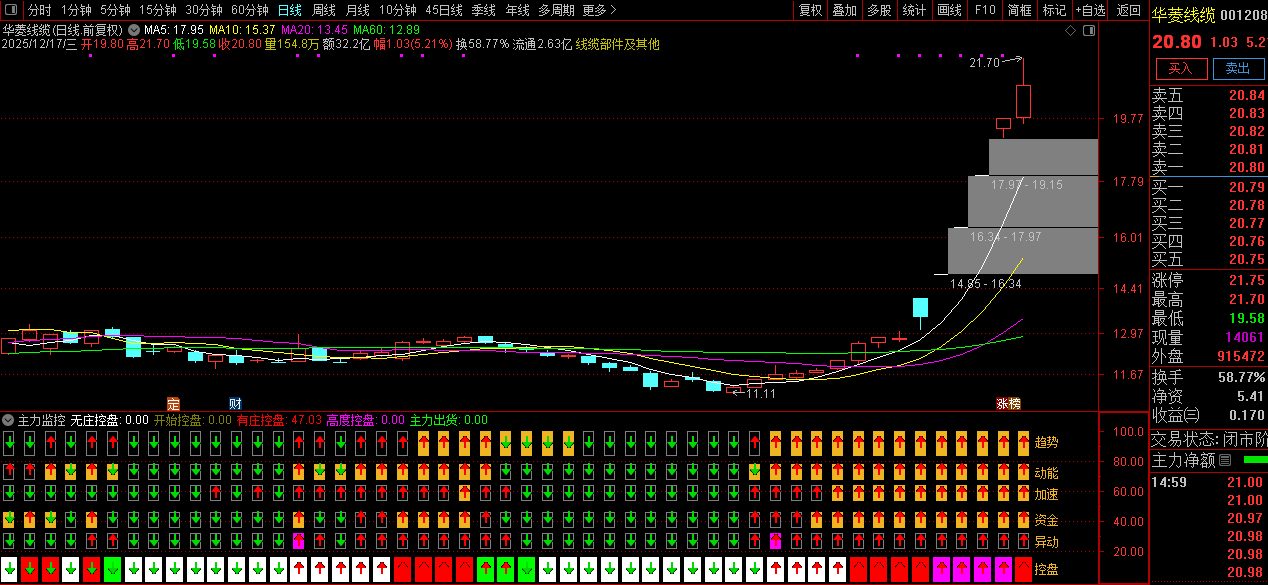Click the blue 卖出 sell button
Screen dimensions: 1268x585
tap(1238, 68)
